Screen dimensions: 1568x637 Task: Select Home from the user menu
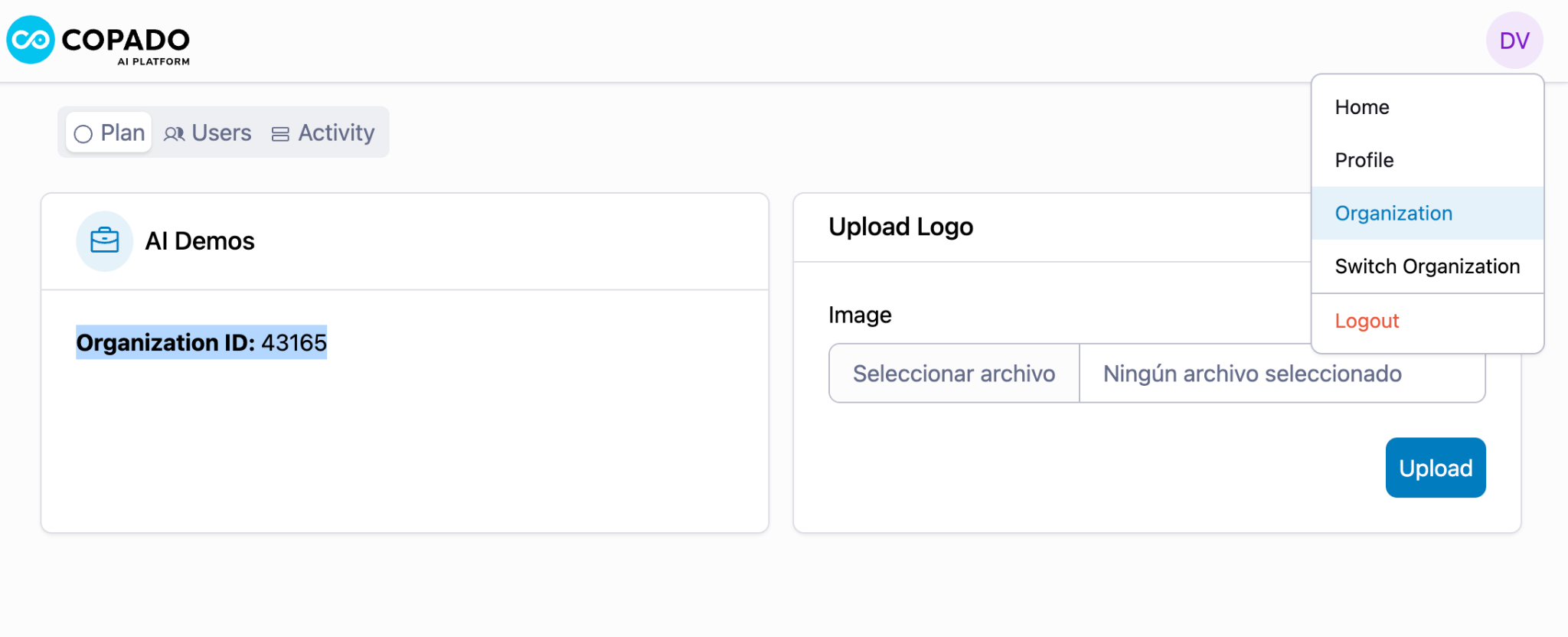click(1361, 107)
